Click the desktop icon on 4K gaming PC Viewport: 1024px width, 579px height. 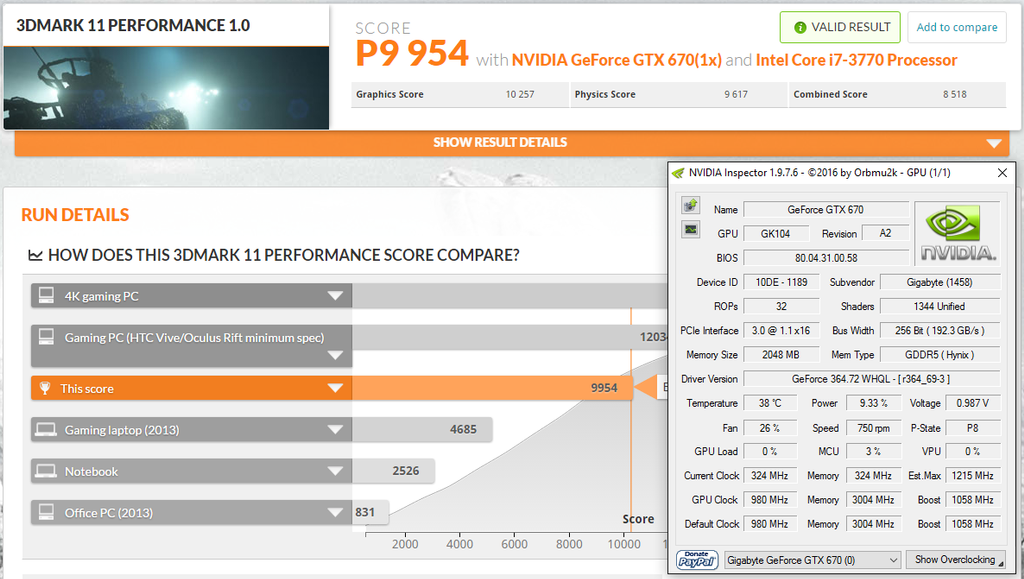46,296
